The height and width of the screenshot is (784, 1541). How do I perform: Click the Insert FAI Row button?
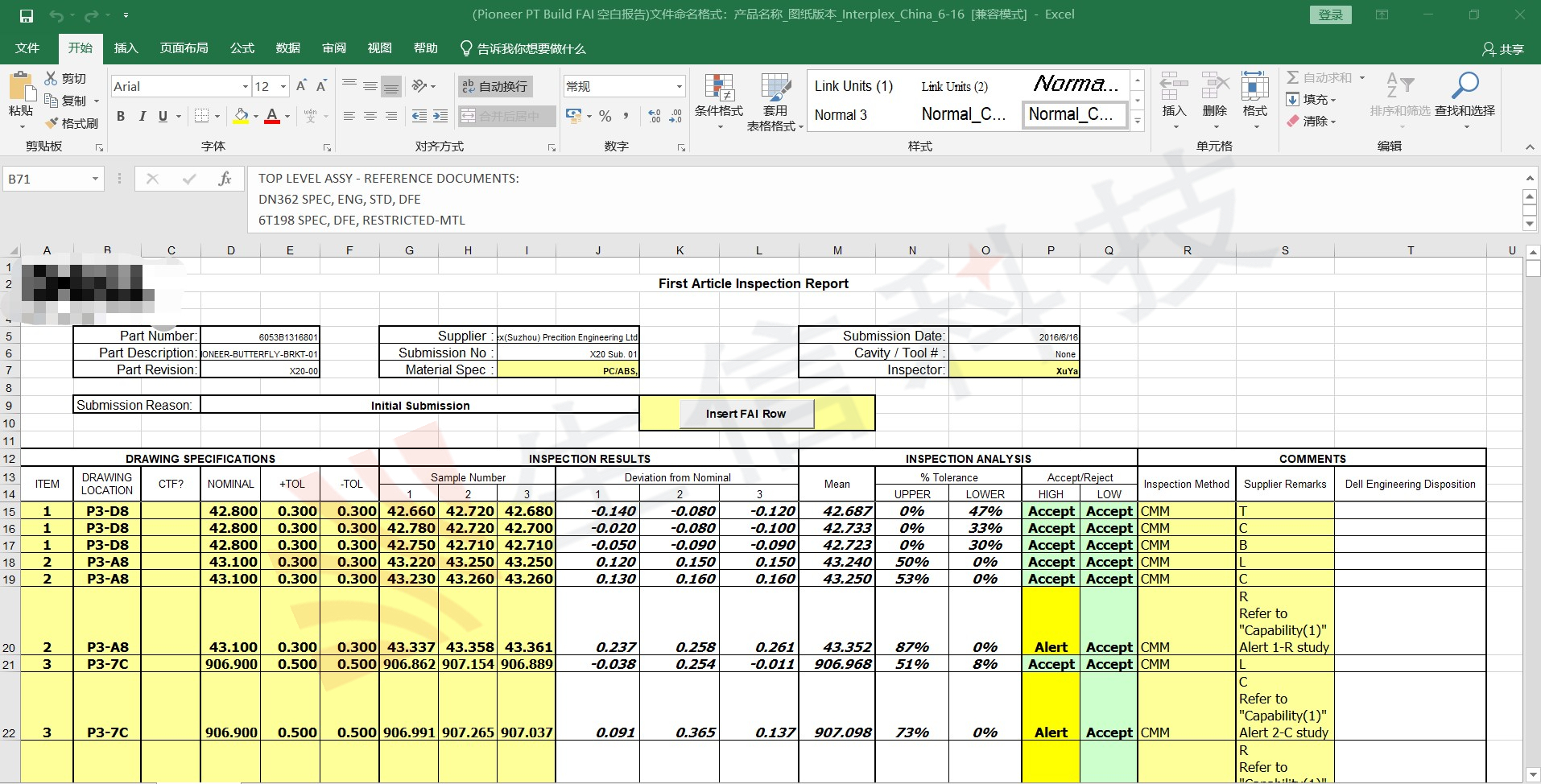click(x=746, y=414)
